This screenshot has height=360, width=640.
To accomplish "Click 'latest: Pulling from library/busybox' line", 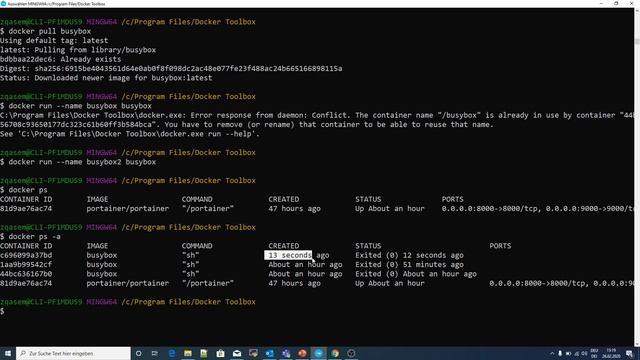I will [x=78, y=50].
